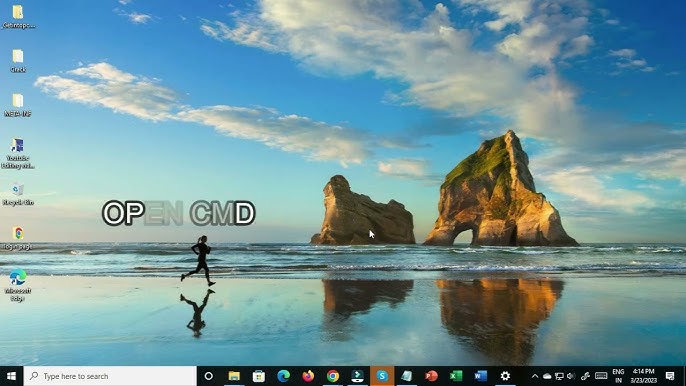Launch File Explorer from the taskbar
The width and height of the screenshot is (686, 386).
click(234, 376)
